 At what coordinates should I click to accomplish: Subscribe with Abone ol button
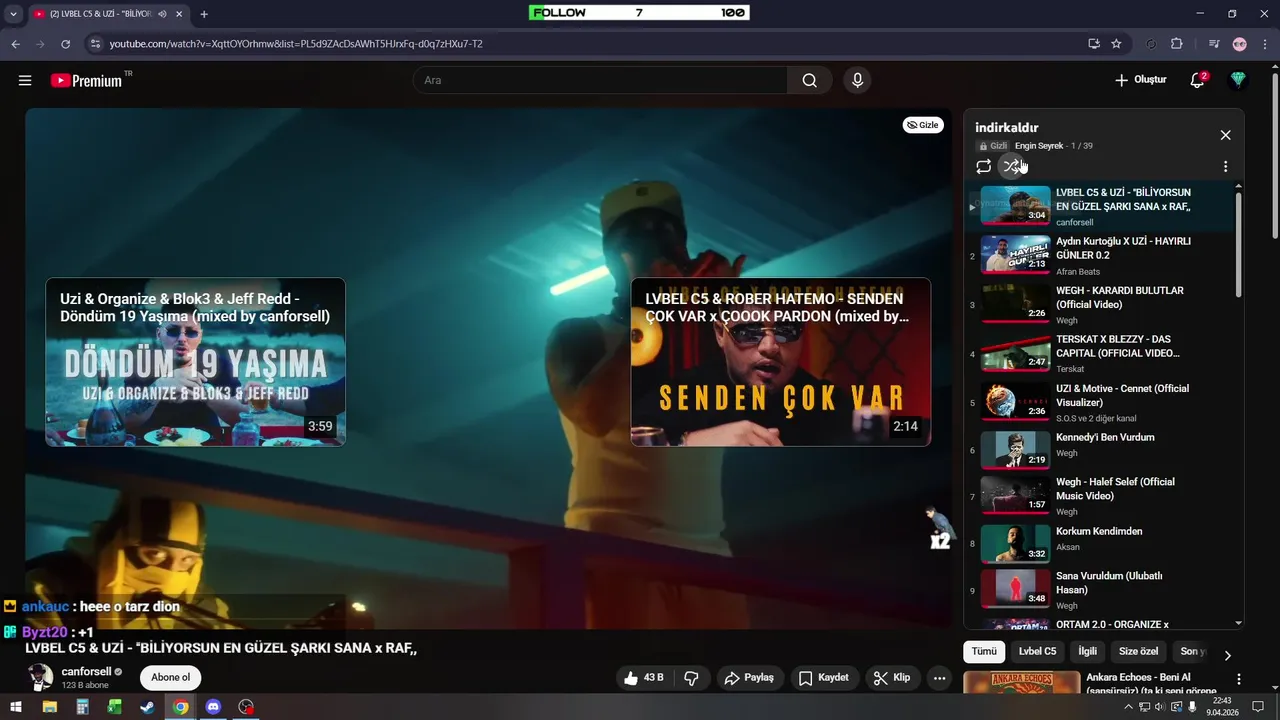pos(170,678)
